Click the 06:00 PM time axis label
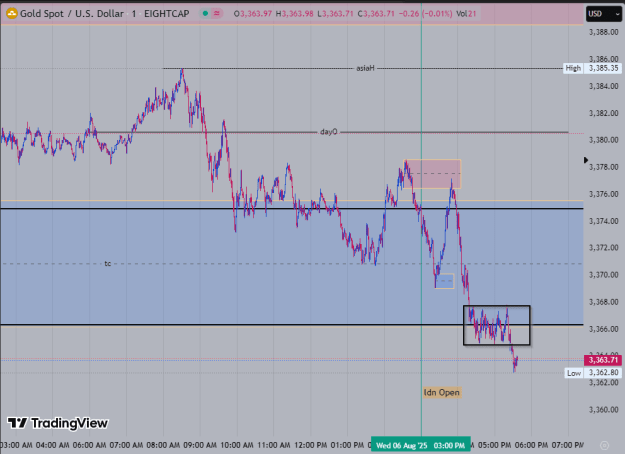This screenshot has width=625, height=454. point(531,445)
